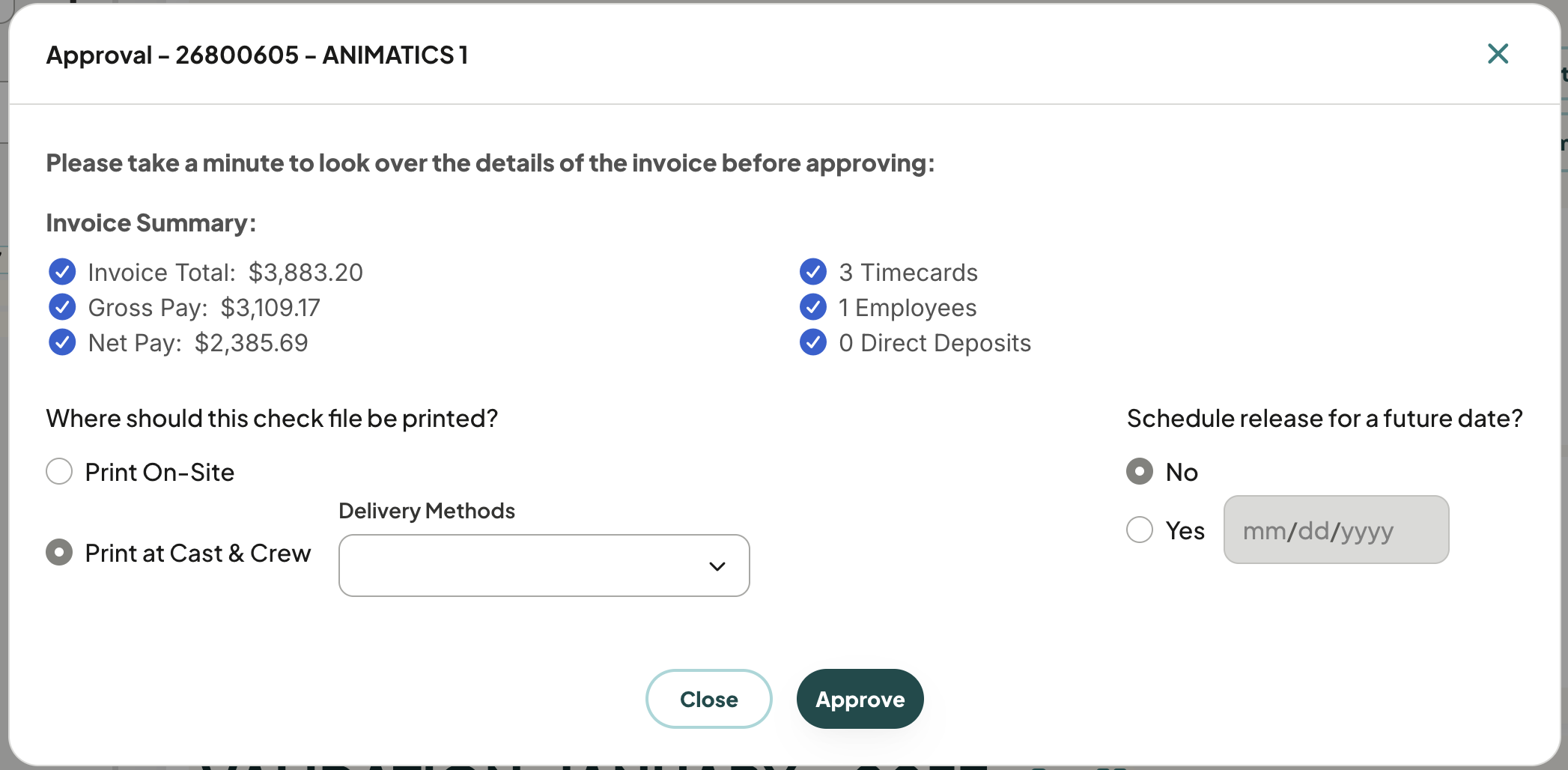Choose No for scheduled future release
Viewport: 1568px width, 770px height.
(1140, 472)
